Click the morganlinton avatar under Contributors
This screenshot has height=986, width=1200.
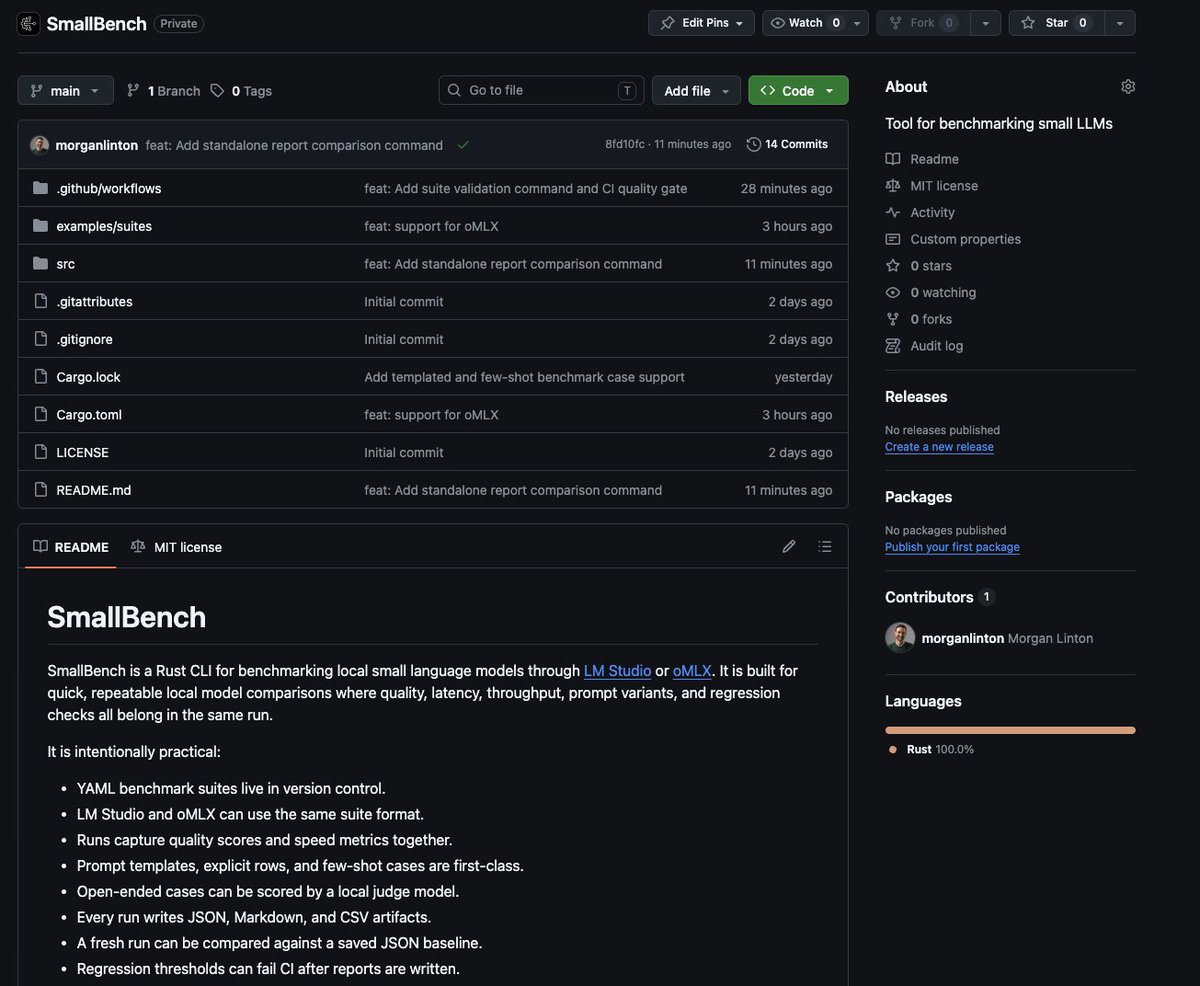click(x=900, y=638)
